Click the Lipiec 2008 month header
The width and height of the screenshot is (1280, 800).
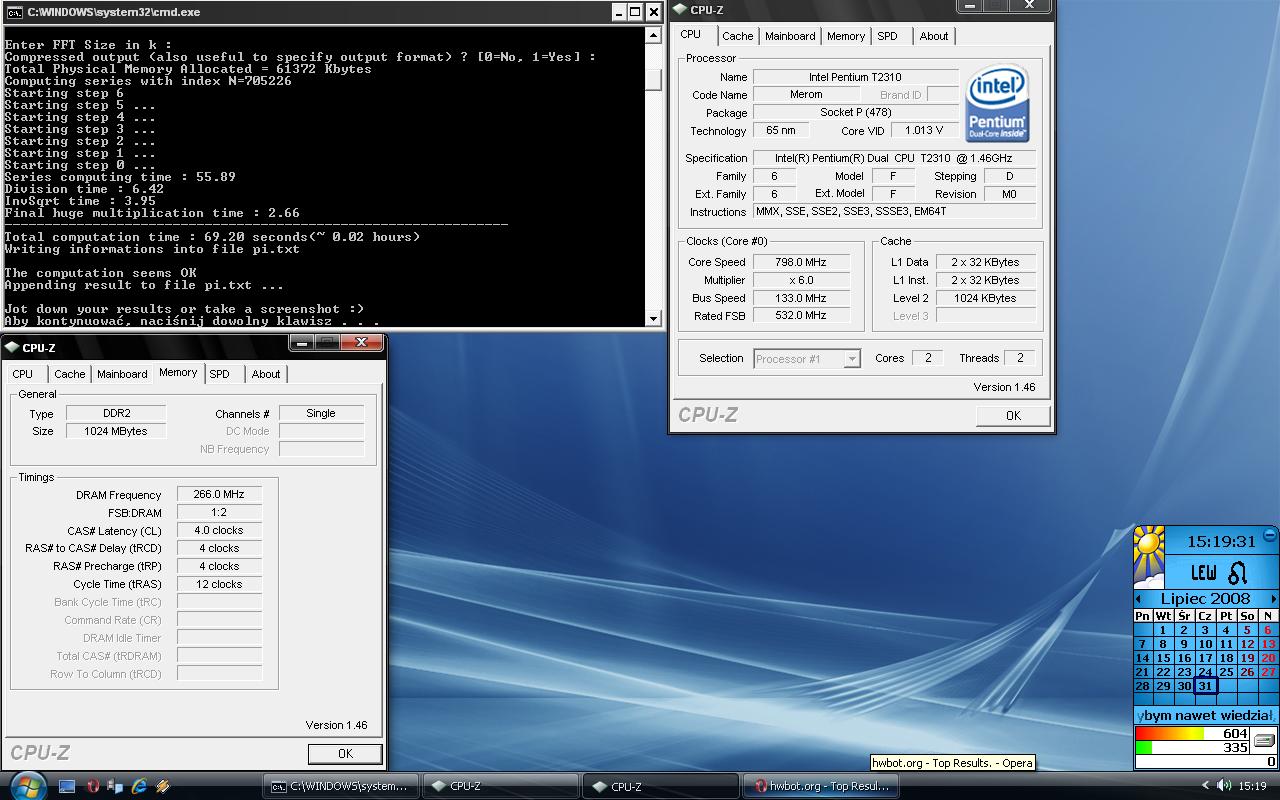click(x=1205, y=599)
